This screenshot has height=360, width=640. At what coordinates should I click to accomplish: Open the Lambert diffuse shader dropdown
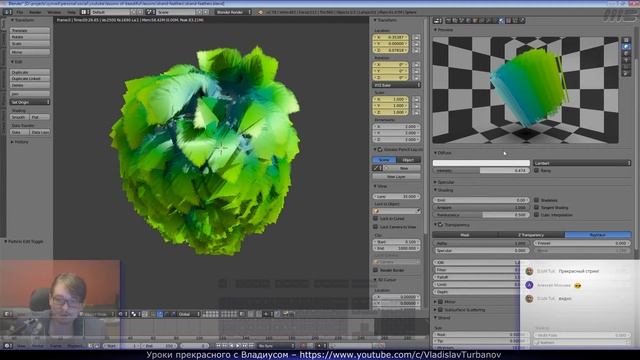click(582, 163)
